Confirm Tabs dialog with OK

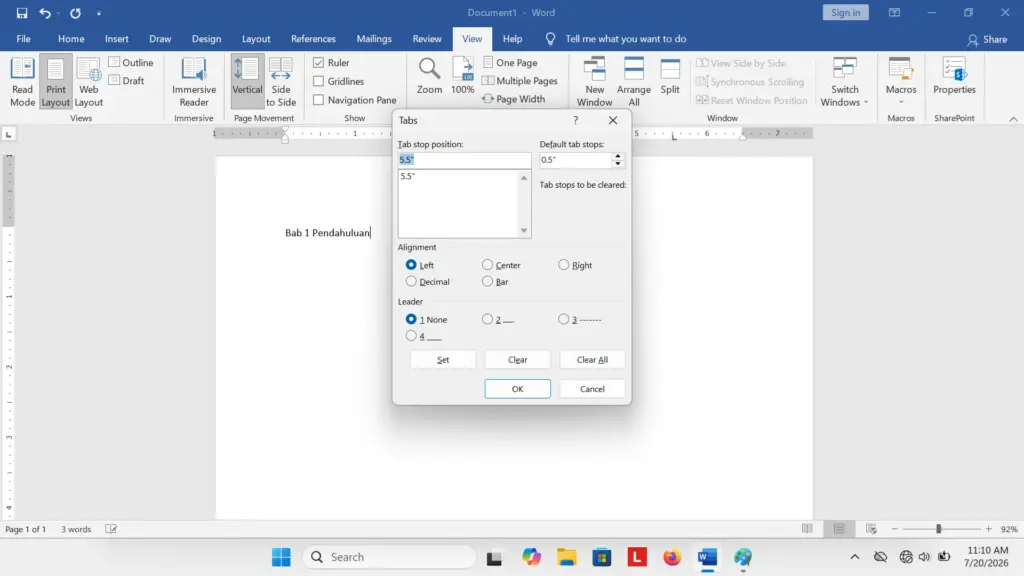coord(517,389)
